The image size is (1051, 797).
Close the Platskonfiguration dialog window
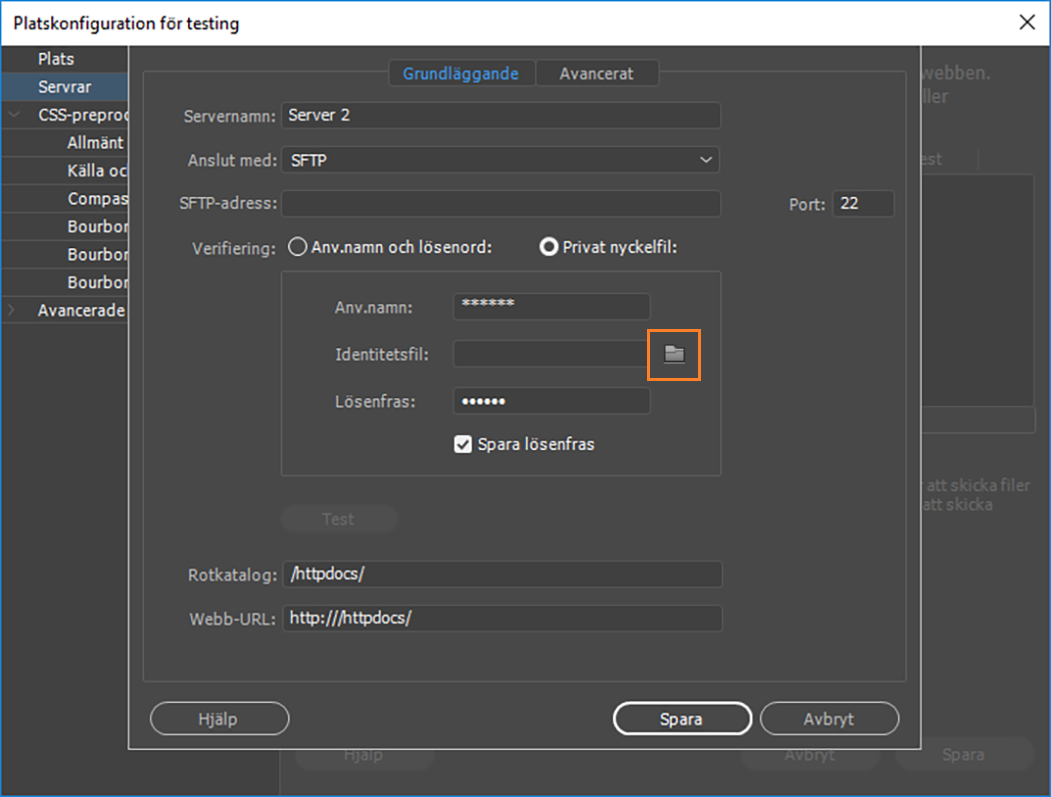[1026, 22]
